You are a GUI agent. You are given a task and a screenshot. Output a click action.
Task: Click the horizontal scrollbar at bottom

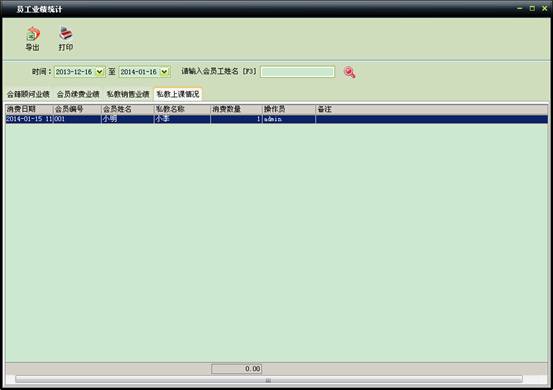269,380
